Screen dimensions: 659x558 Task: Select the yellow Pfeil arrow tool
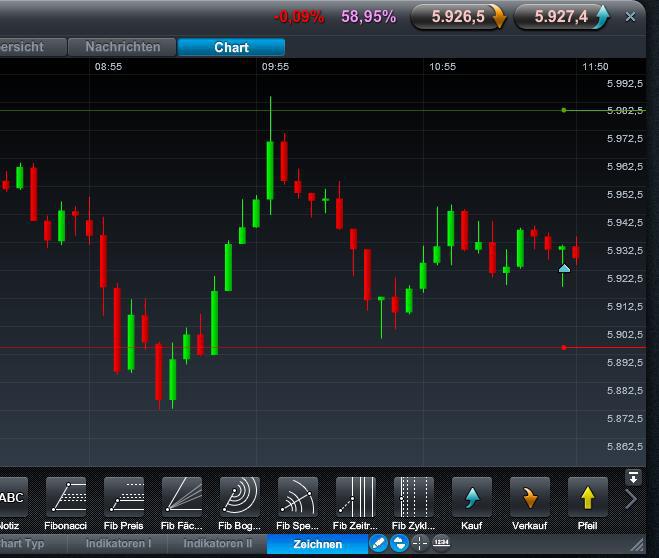[588, 497]
